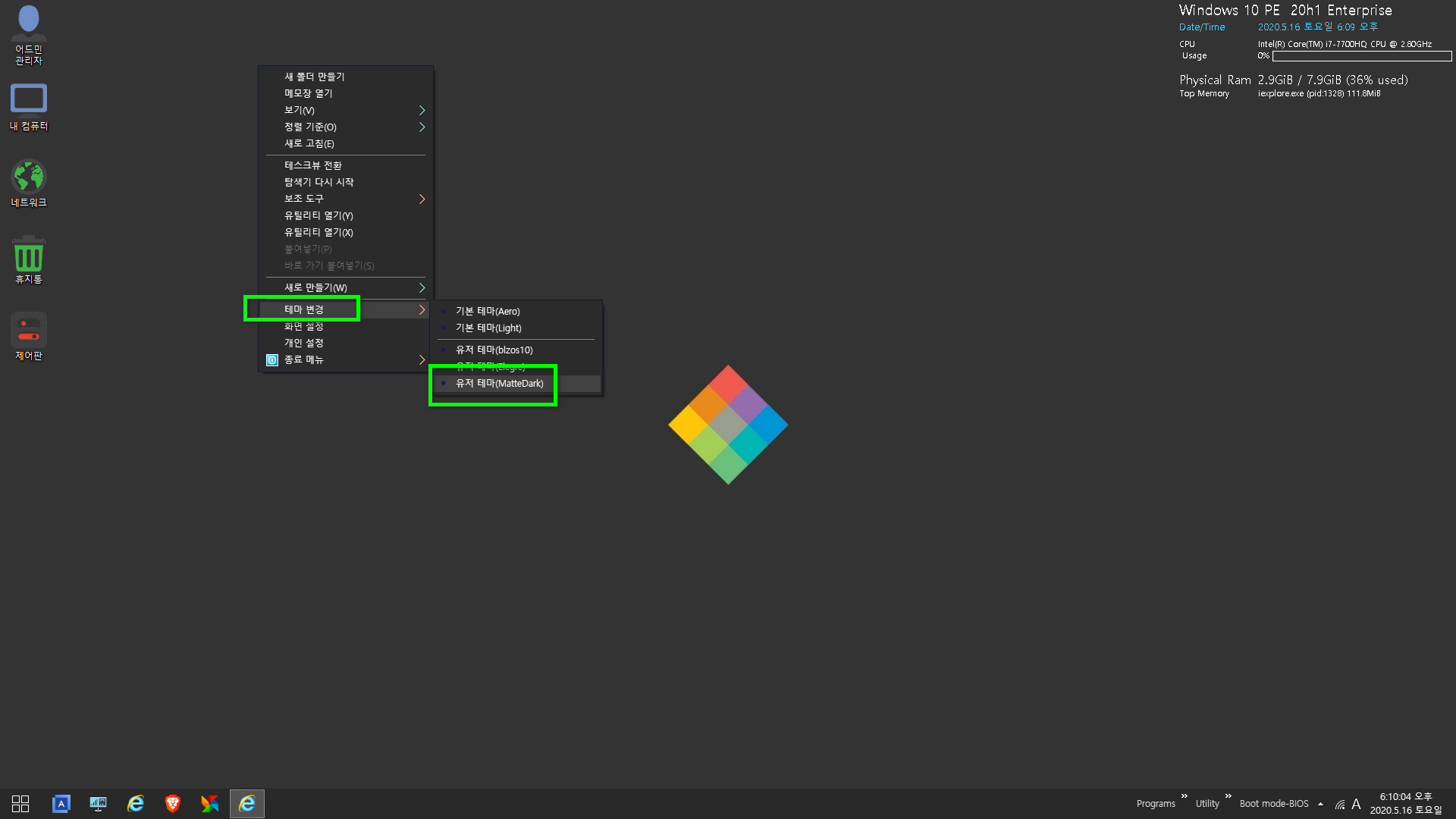Choose 새 폴더 만들기 from context menu
The image size is (1456, 819).
point(346,77)
